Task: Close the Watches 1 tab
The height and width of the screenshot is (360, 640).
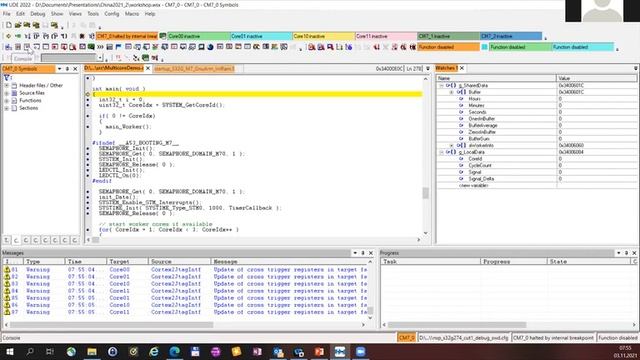Action: pyautogui.click(x=462, y=68)
